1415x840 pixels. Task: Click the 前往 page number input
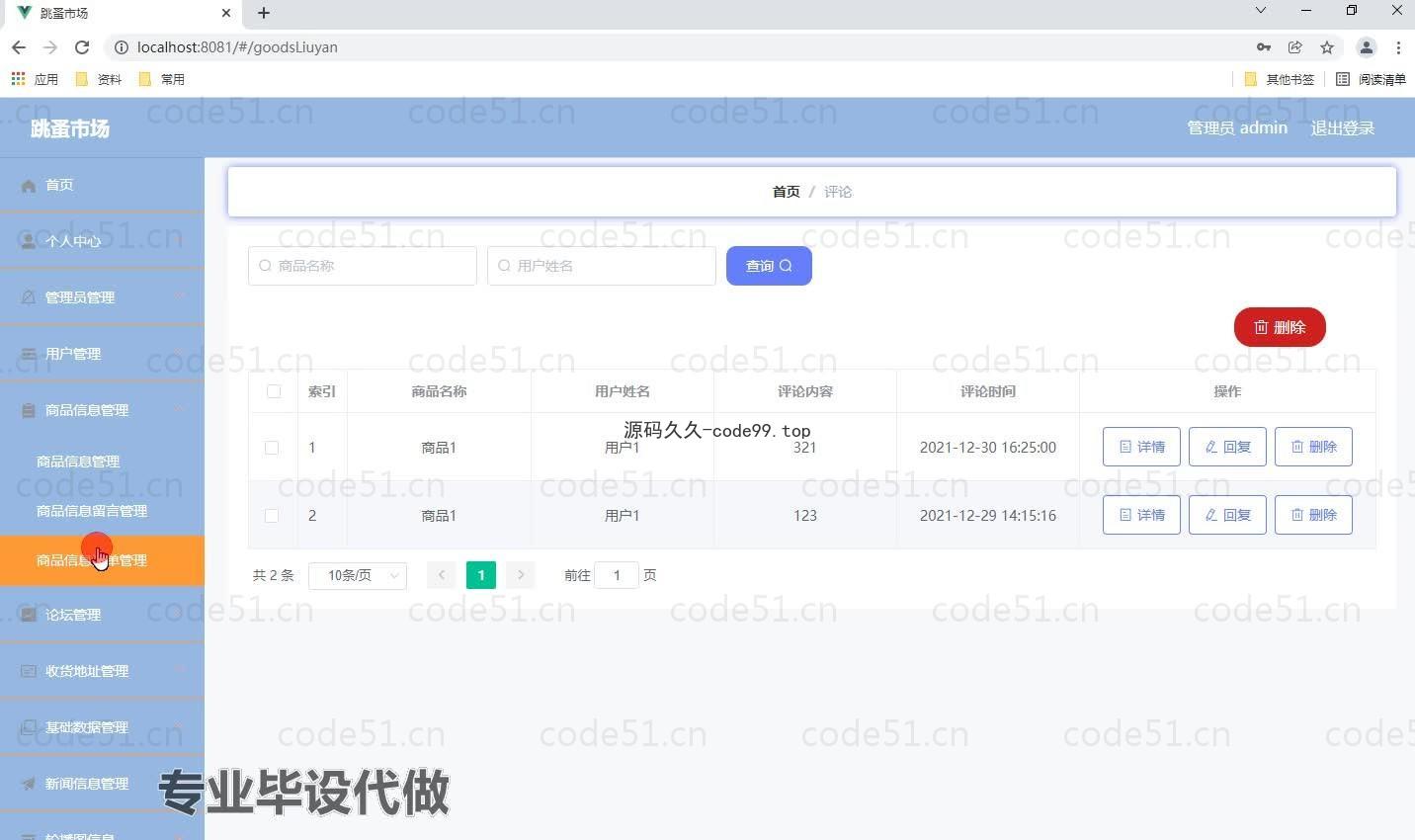(617, 575)
